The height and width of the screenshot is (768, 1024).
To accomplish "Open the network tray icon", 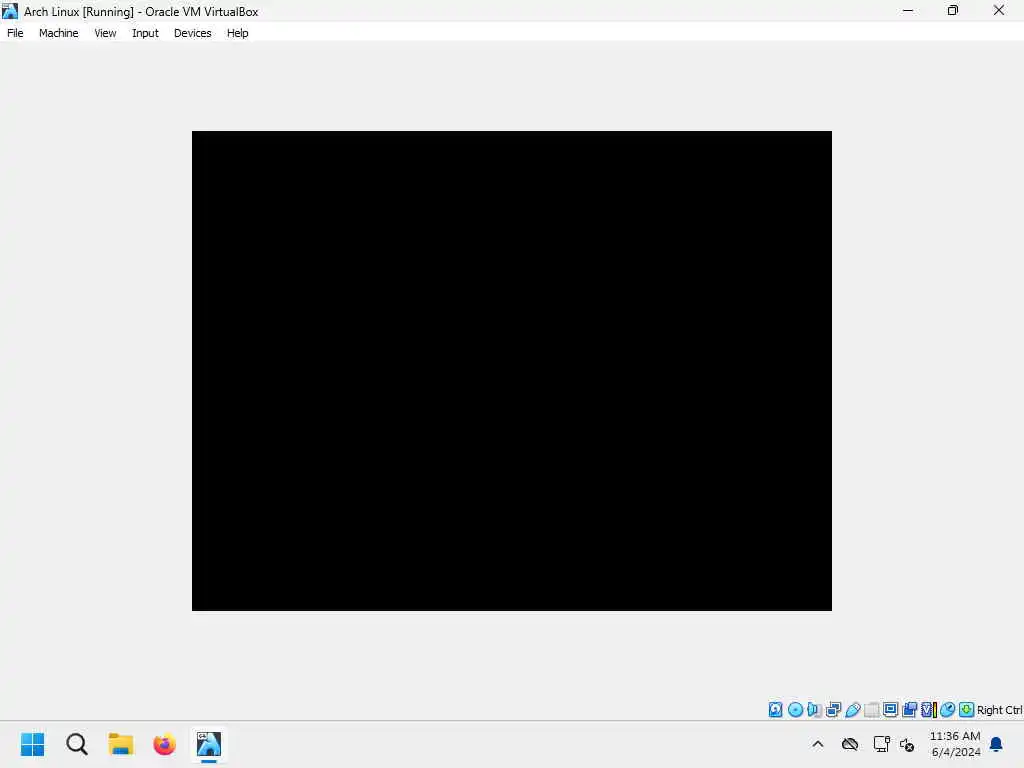I will pos(882,744).
